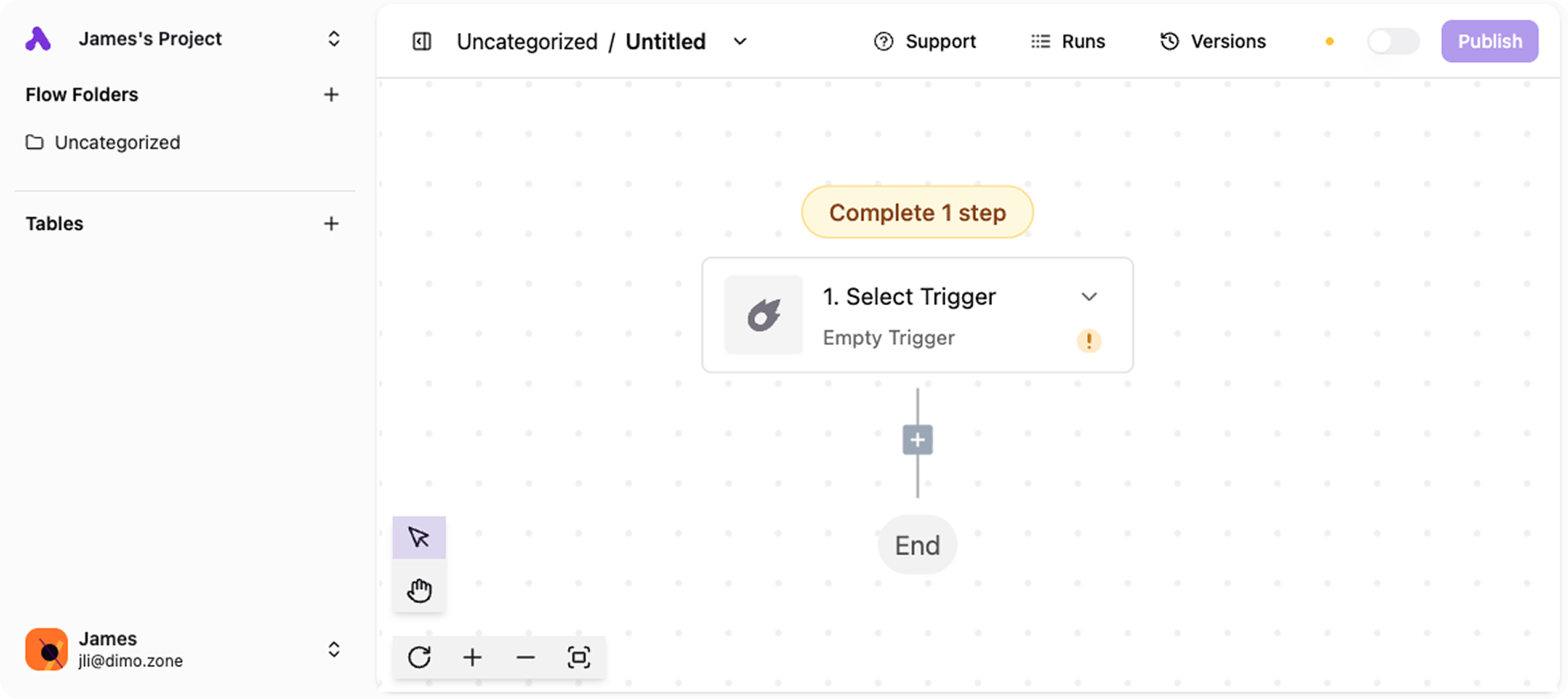
Task: Click the fit-to-screen icon
Action: click(579, 657)
